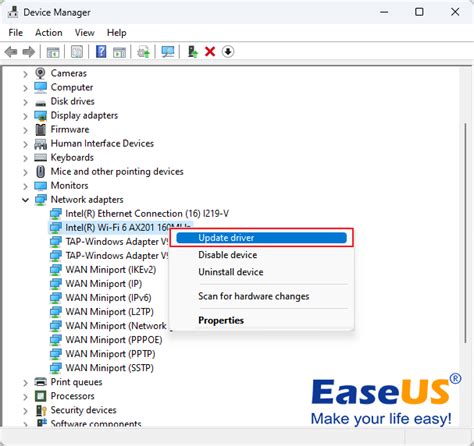Expand the Print queues category

pyautogui.click(x=25, y=383)
